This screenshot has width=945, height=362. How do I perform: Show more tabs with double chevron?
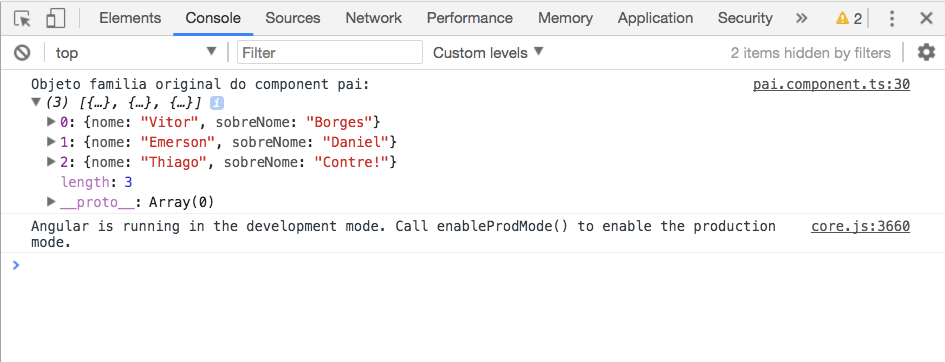(x=801, y=18)
